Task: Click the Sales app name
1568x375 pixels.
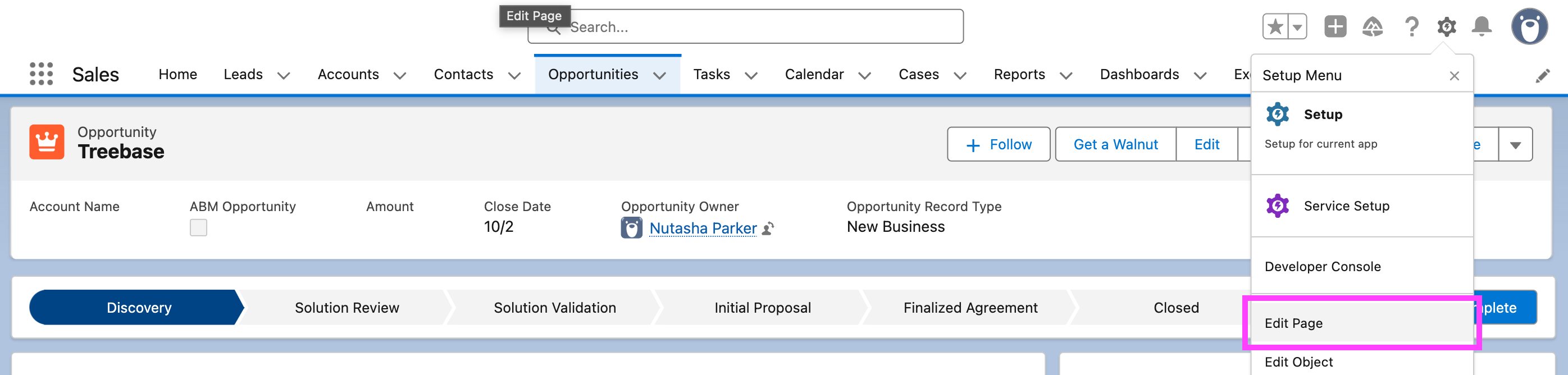Action: 95,74
